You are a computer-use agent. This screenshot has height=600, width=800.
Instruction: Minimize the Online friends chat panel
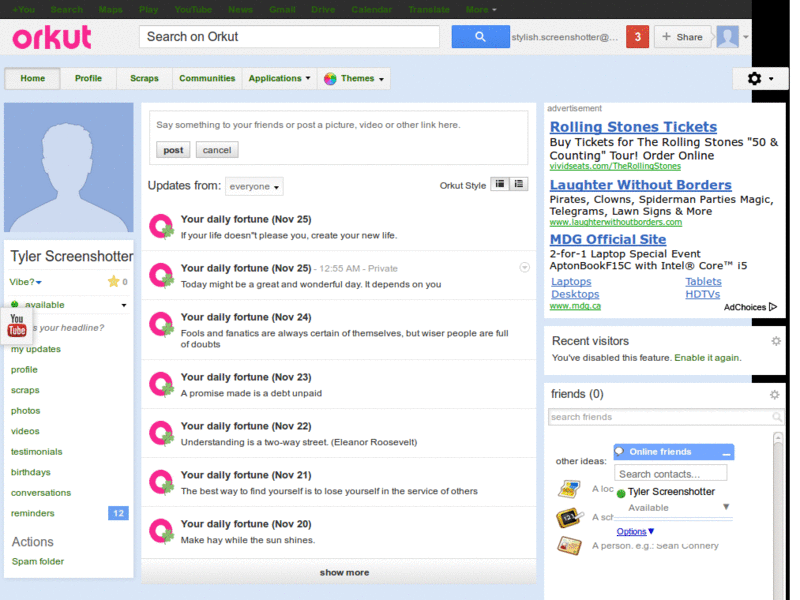(727, 453)
